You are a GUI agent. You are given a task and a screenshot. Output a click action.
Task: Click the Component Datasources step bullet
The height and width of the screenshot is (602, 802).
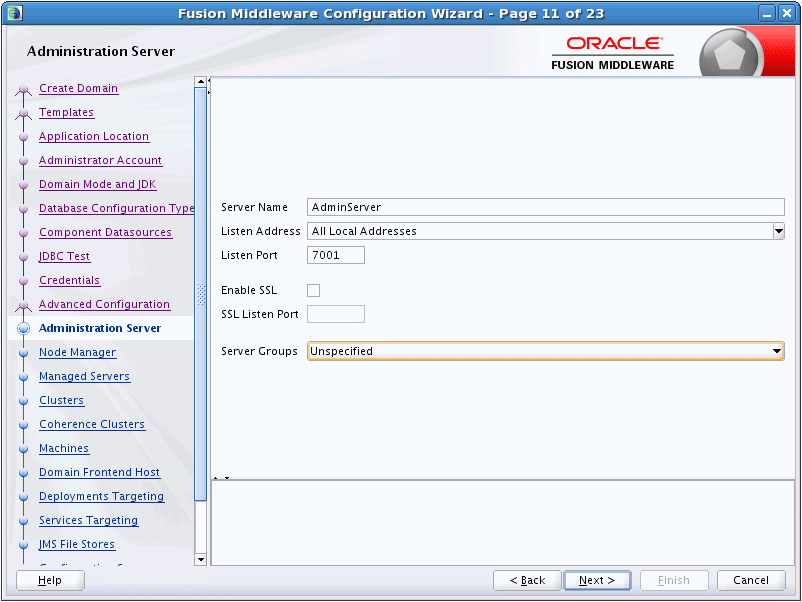[x=23, y=233]
